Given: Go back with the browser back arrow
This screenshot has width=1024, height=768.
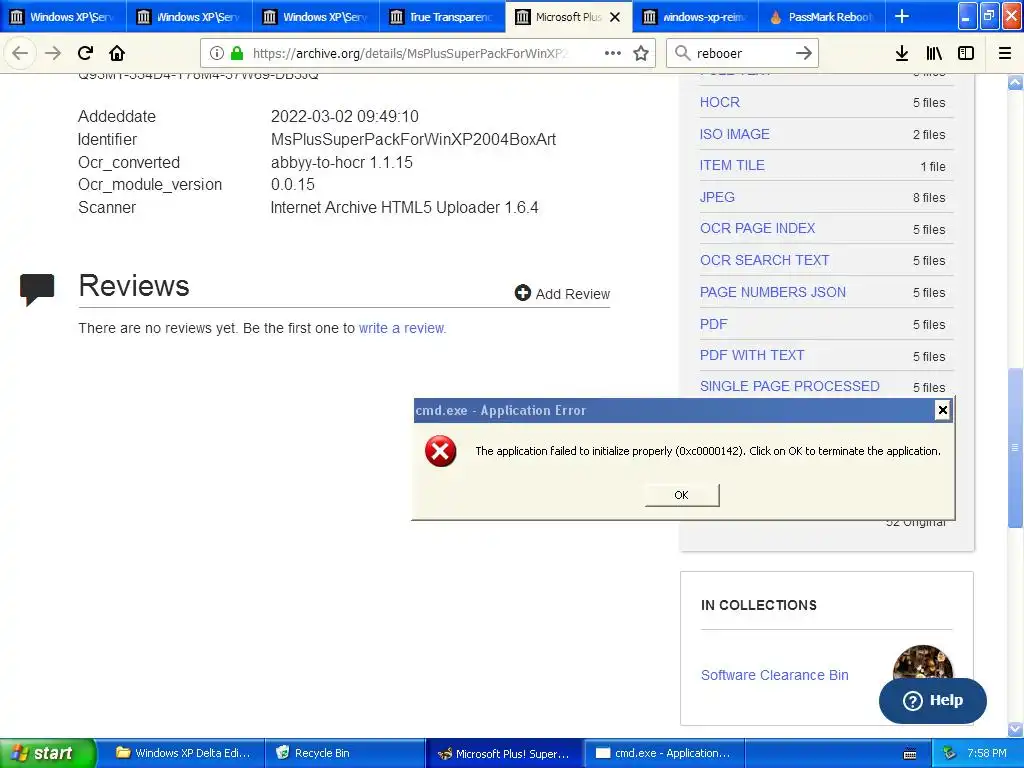Looking at the screenshot, I should point(20,53).
